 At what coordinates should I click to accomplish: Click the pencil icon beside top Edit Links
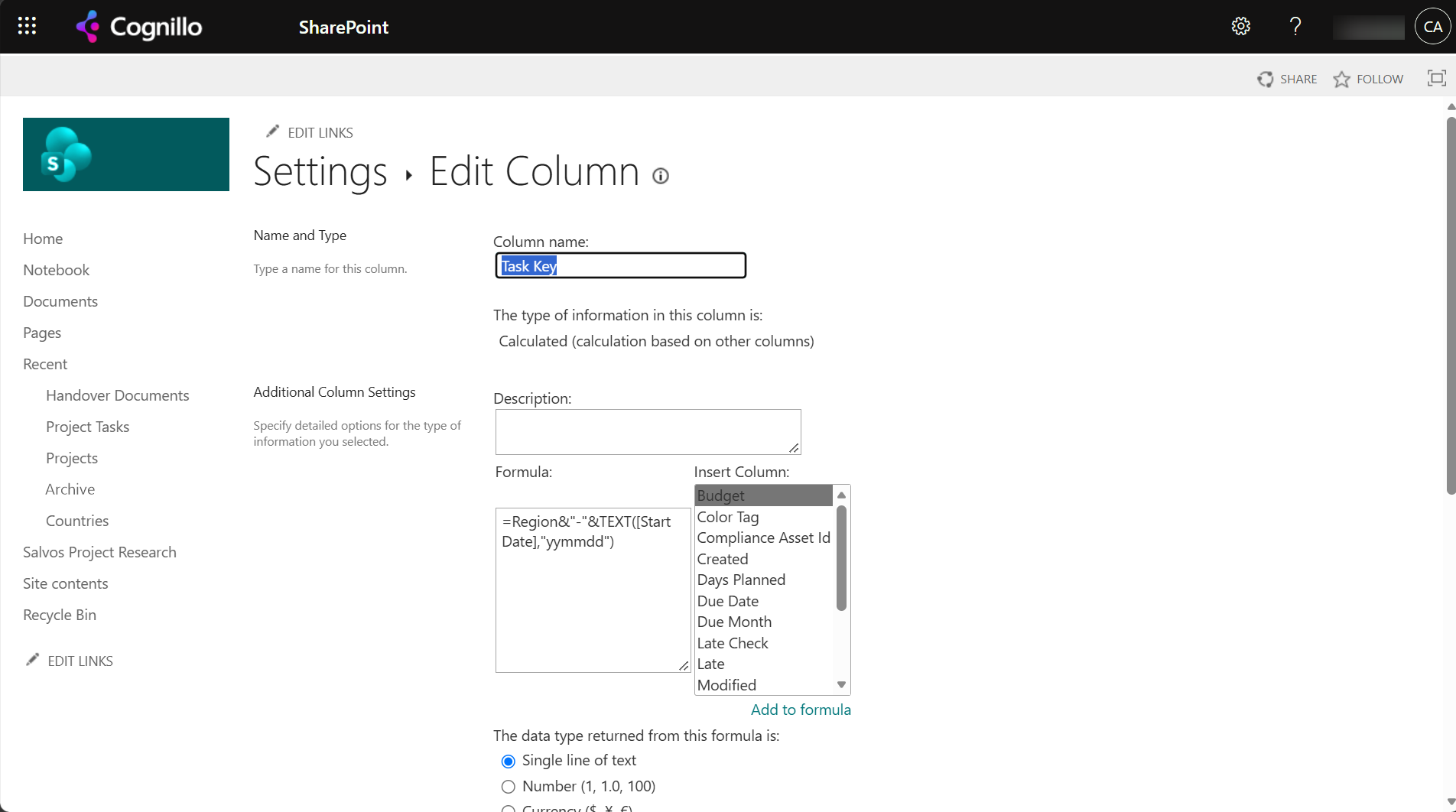coord(272,132)
